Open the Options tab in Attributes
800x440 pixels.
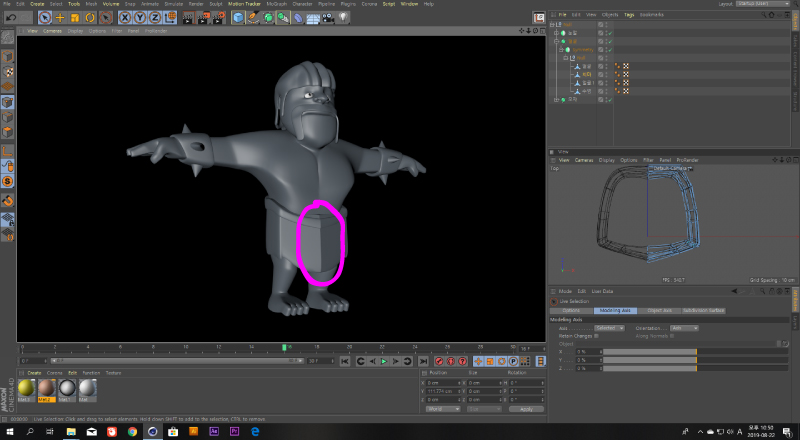(571, 310)
